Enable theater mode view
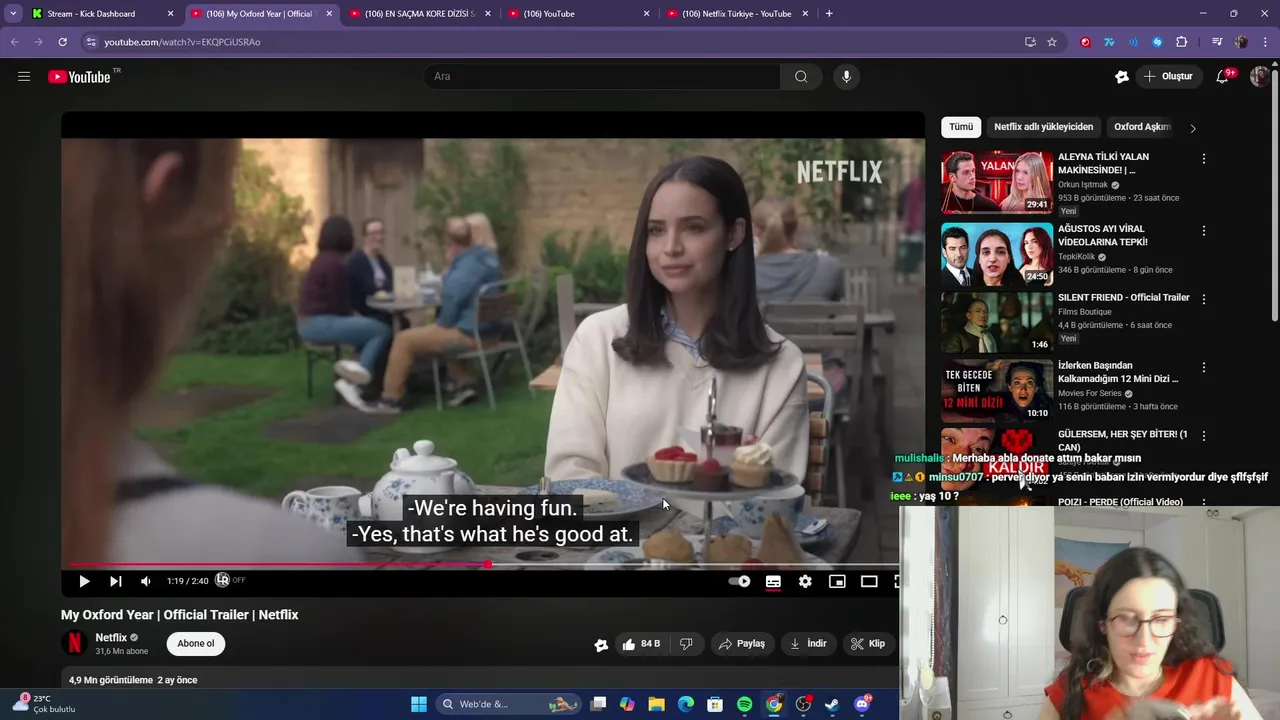The height and width of the screenshot is (720, 1280). [x=869, y=581]
